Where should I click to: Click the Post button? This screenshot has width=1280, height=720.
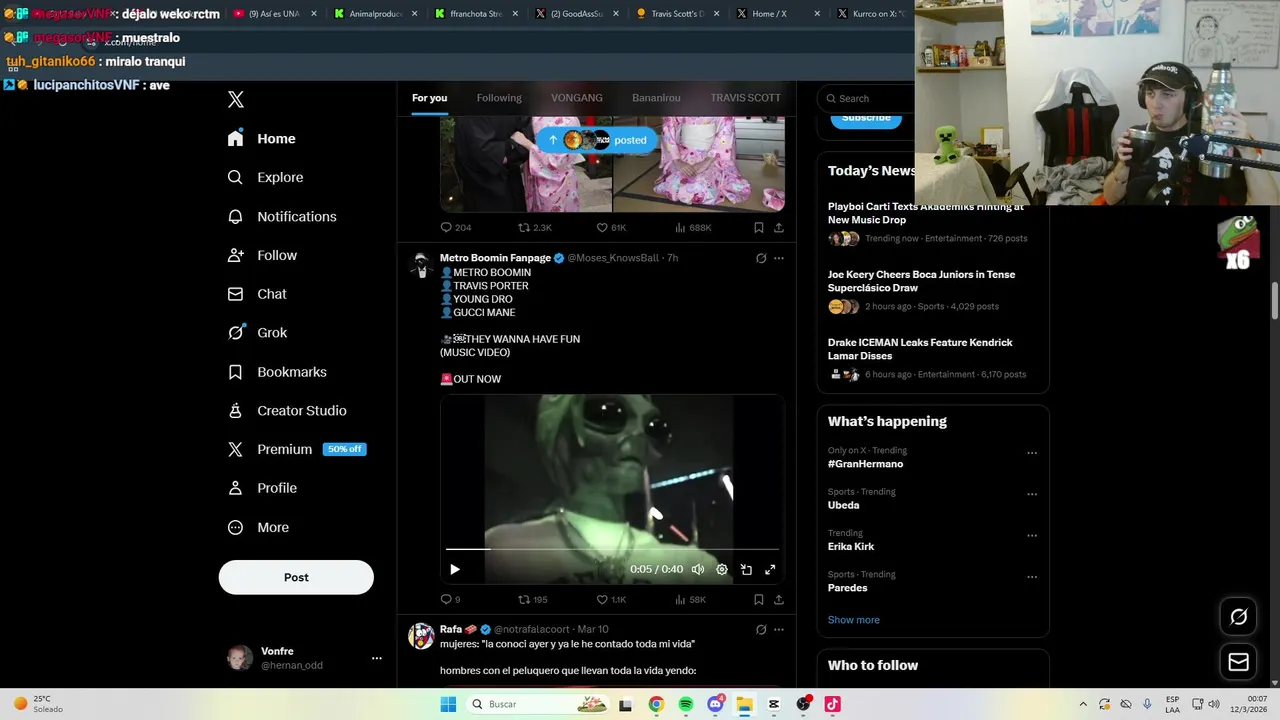coord(296,577)
